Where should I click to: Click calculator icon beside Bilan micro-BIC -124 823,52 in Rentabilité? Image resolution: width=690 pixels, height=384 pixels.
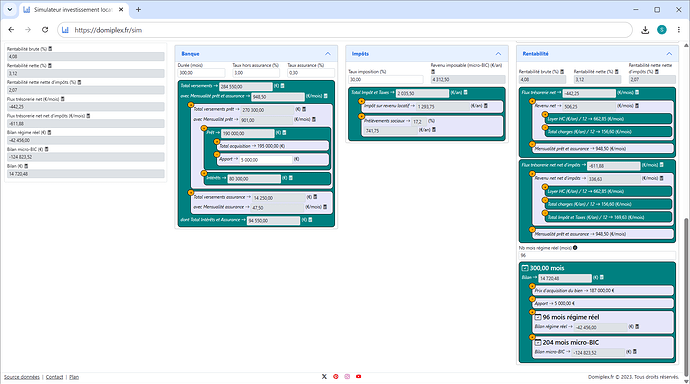pyautogui.click(x=635, y=351)
